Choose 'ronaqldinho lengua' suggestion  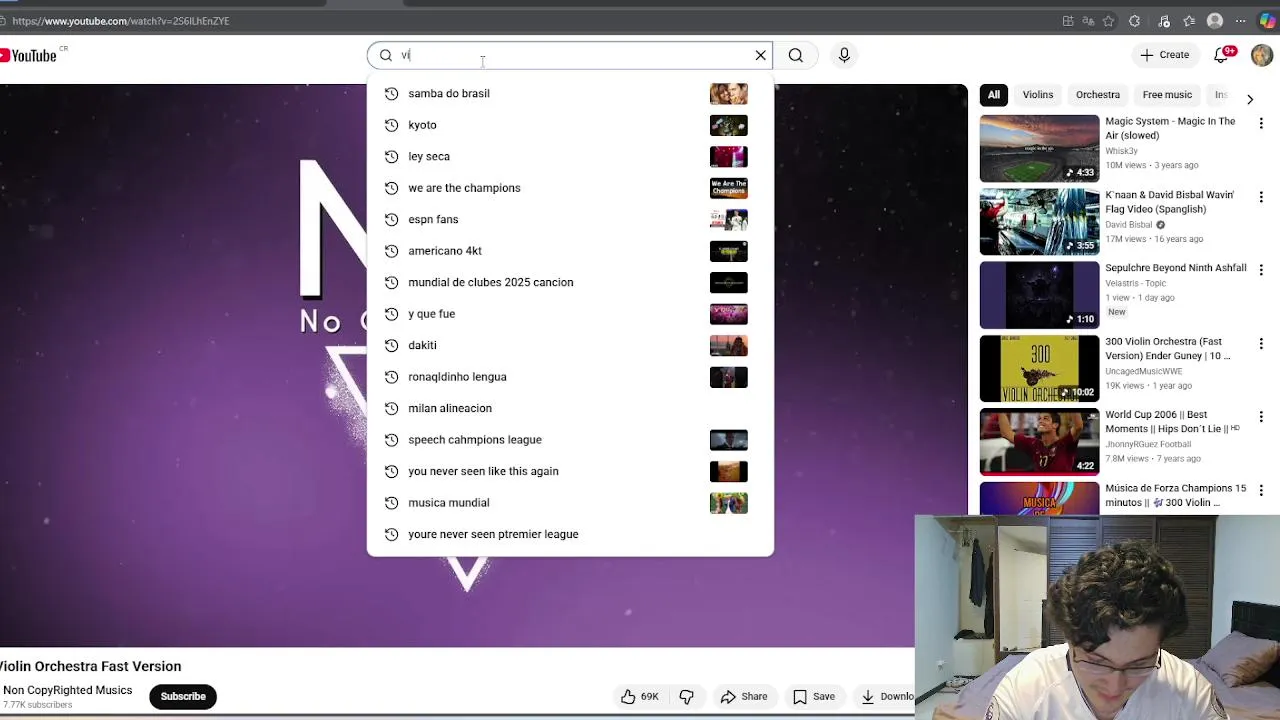pyautogui.click(x=570, y=377)
